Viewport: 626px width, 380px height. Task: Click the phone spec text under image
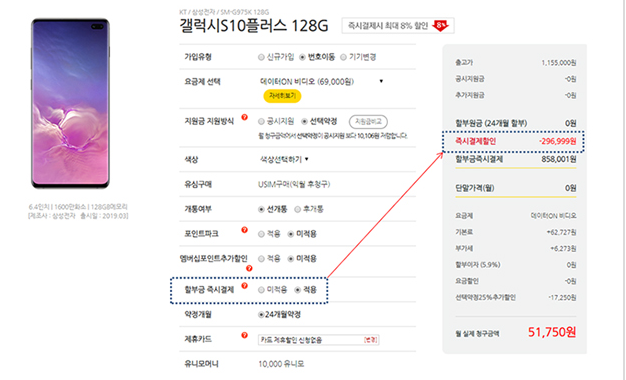(78, 211)
